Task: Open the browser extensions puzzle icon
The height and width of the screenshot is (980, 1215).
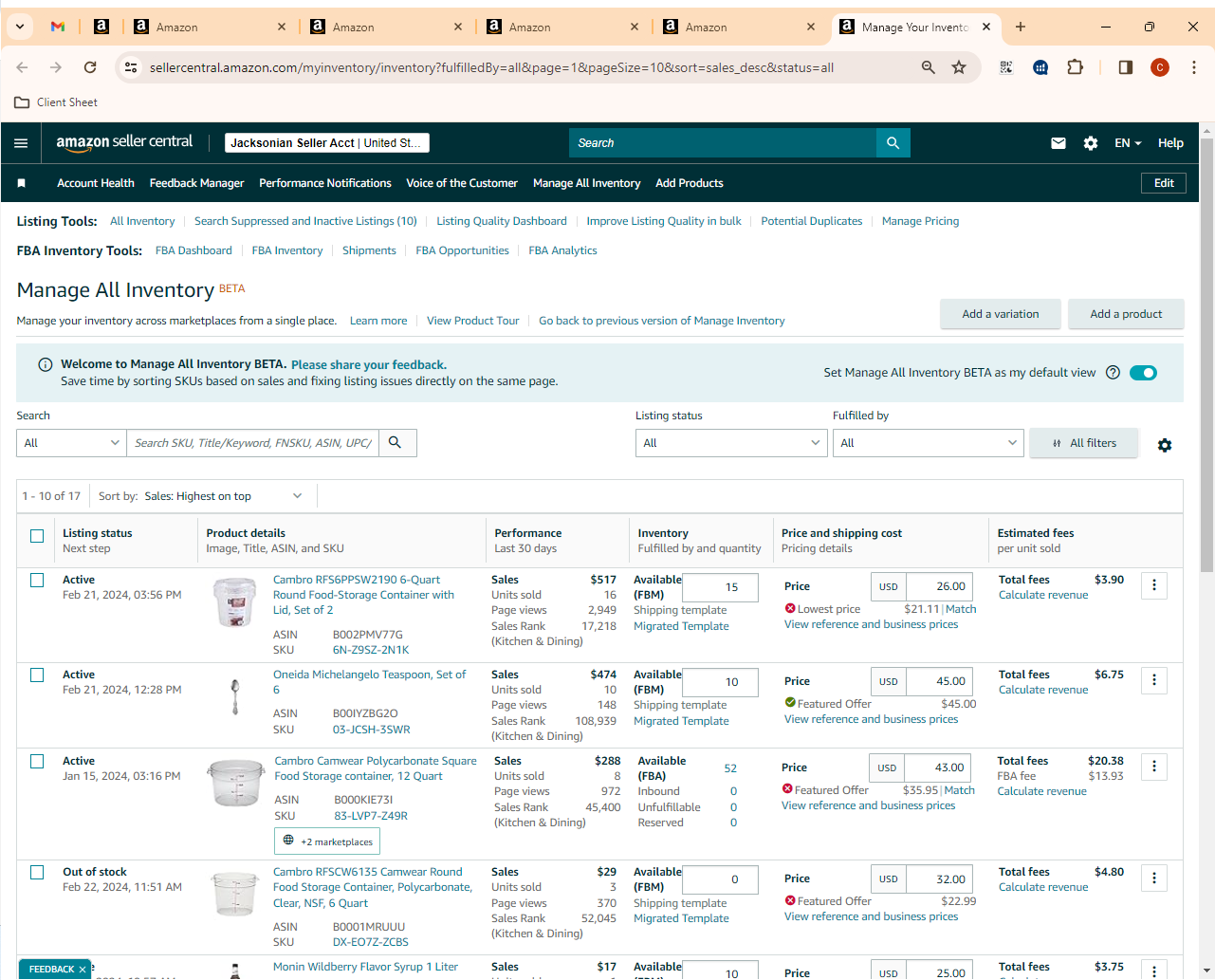Action: click(x=1075, y=67)
